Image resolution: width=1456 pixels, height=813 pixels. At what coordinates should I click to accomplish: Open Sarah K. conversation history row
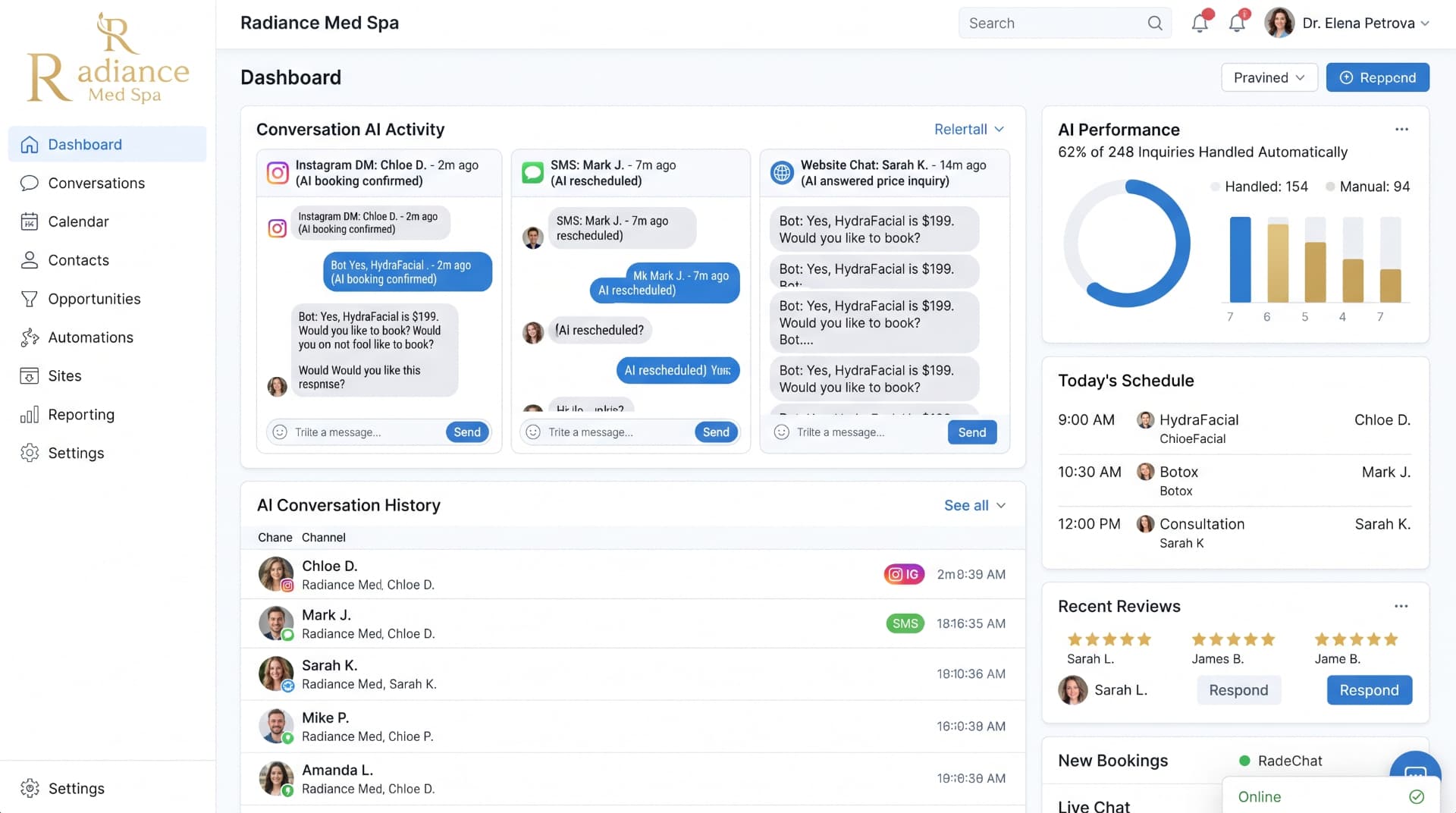(x=632, y=673)
